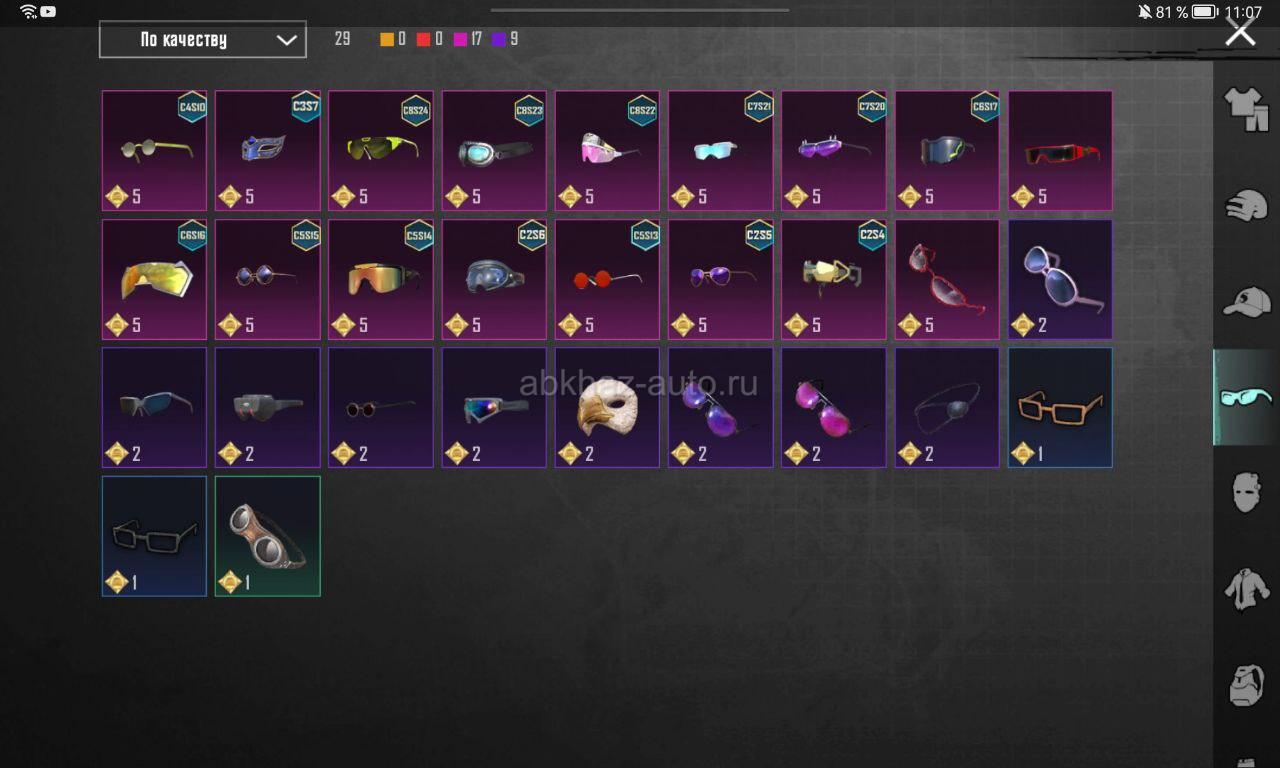Filter by pink quality counter 17

coord(468,40)
